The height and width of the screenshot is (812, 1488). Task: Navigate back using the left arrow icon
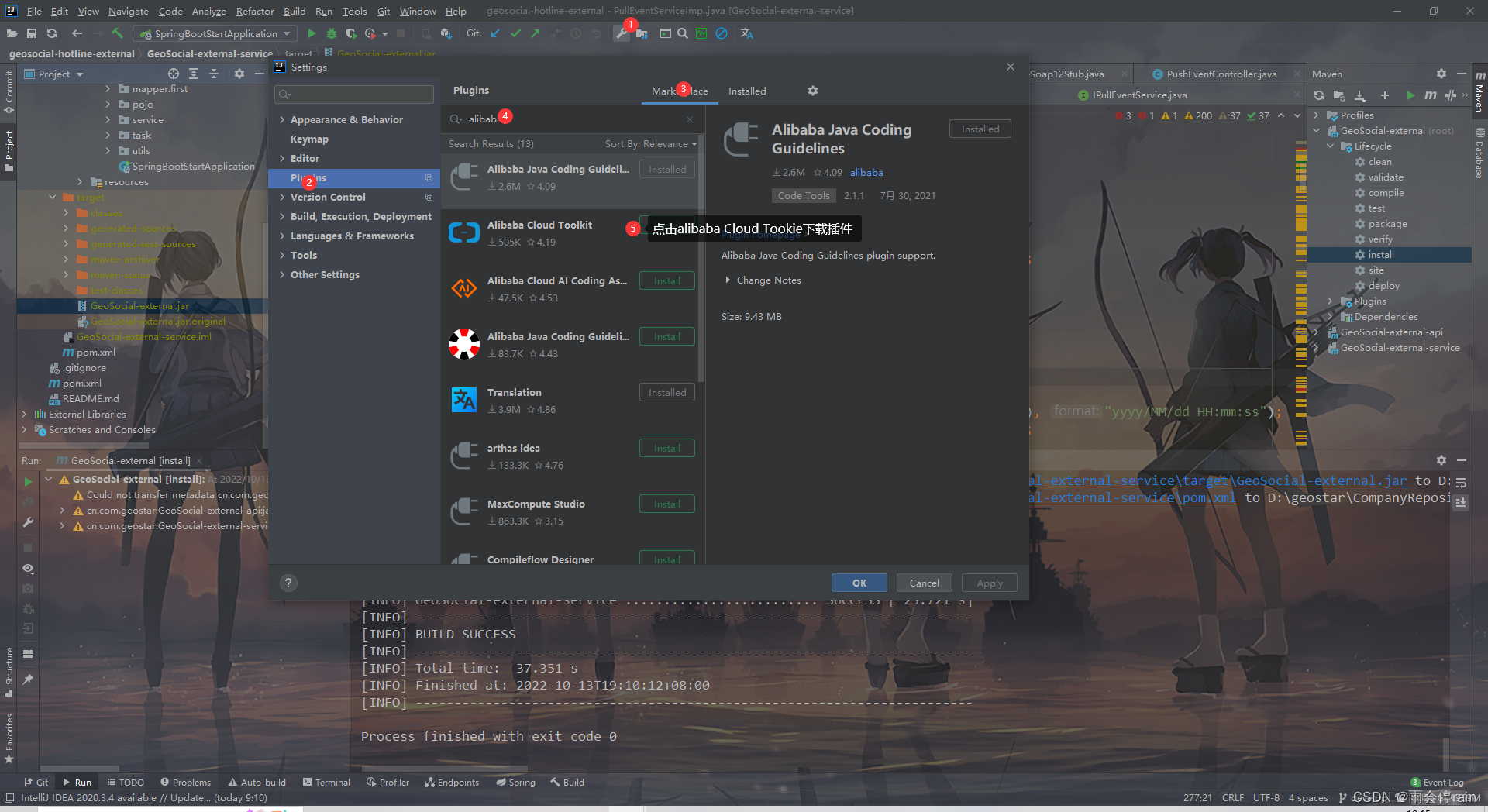click(x=77, y=33)
